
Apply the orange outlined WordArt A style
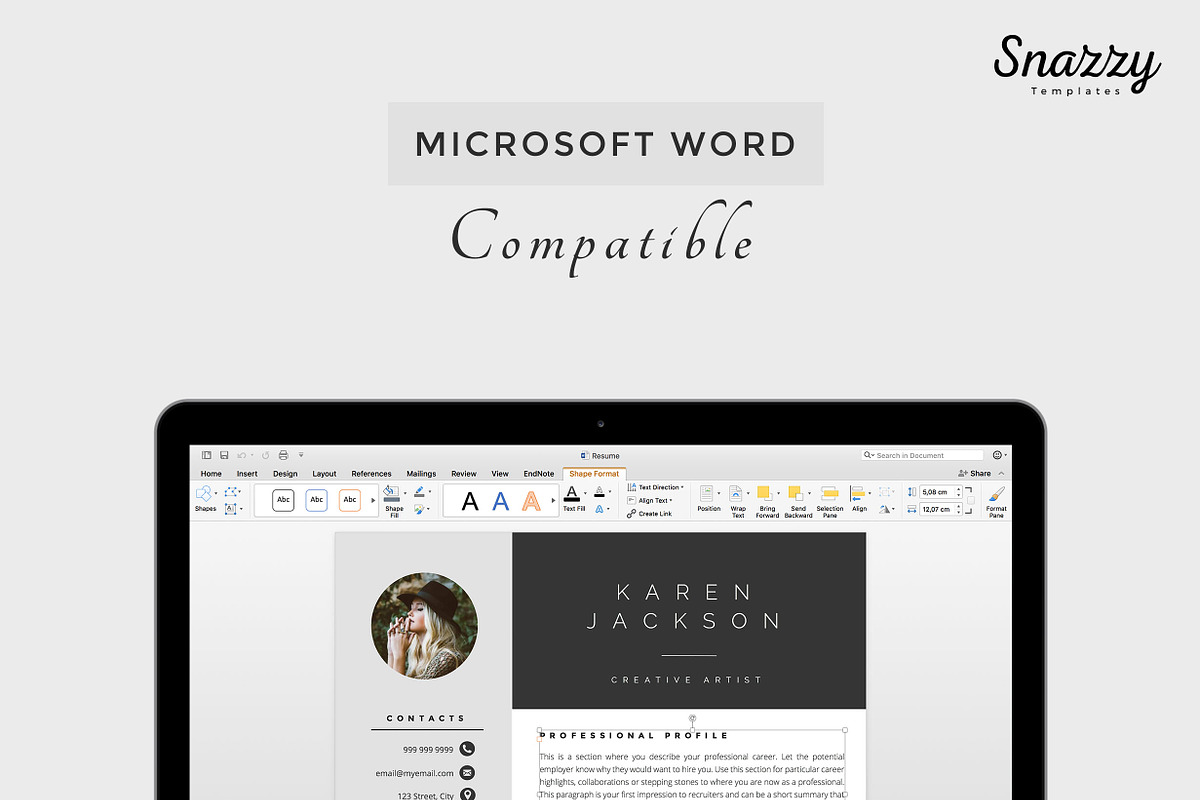tap(531, 501)
